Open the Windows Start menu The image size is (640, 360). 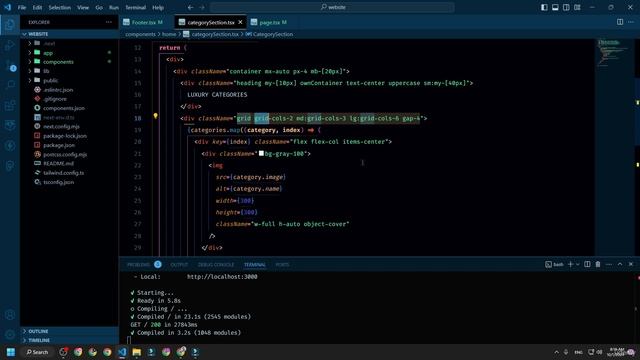click(x=11, y=352)
